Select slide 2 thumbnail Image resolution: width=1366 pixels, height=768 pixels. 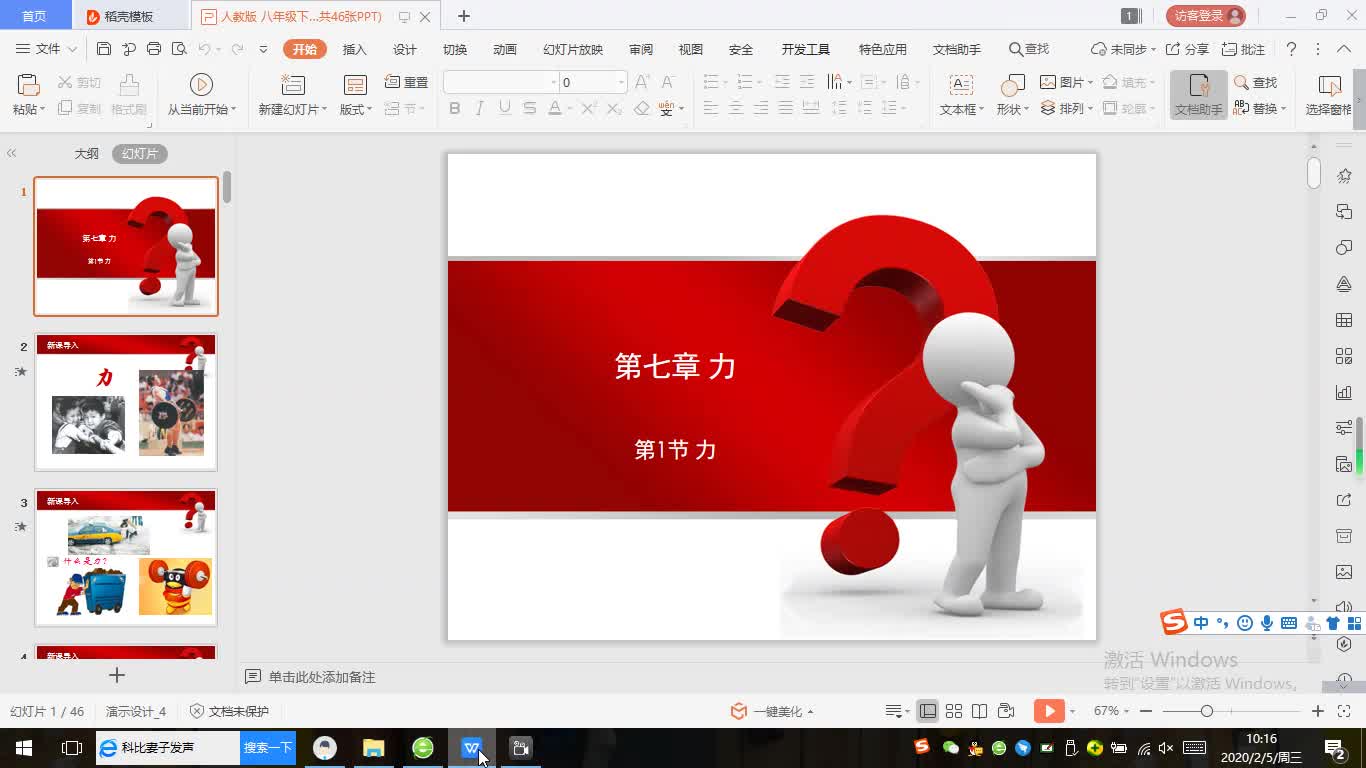click(x=126, y=402)
